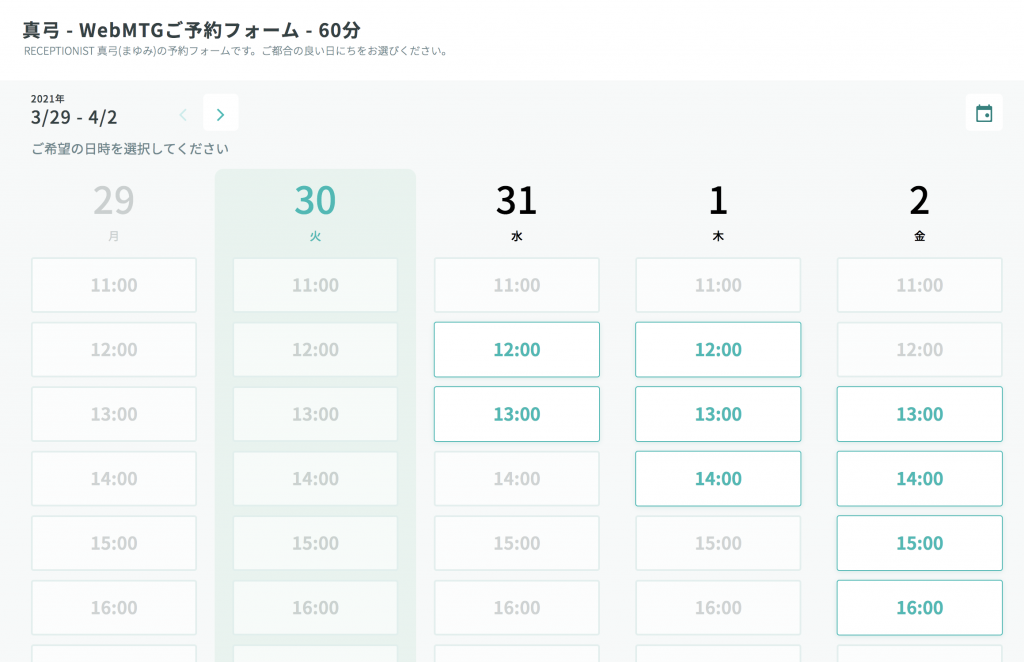Click the previous week left chevron

click(183, 114)
